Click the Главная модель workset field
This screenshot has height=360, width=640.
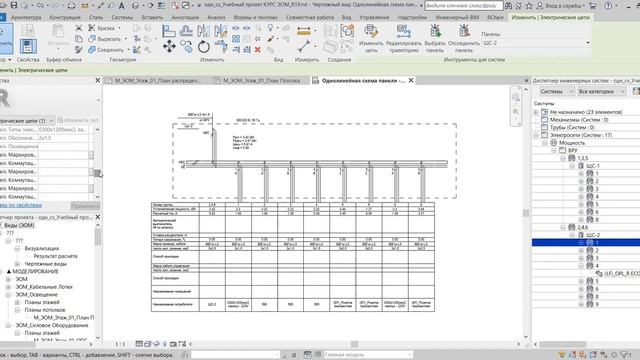point(367,355)
